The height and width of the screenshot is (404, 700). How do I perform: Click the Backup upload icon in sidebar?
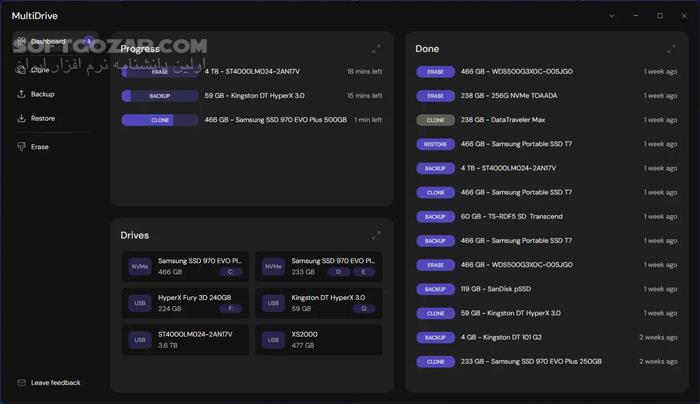22,94
